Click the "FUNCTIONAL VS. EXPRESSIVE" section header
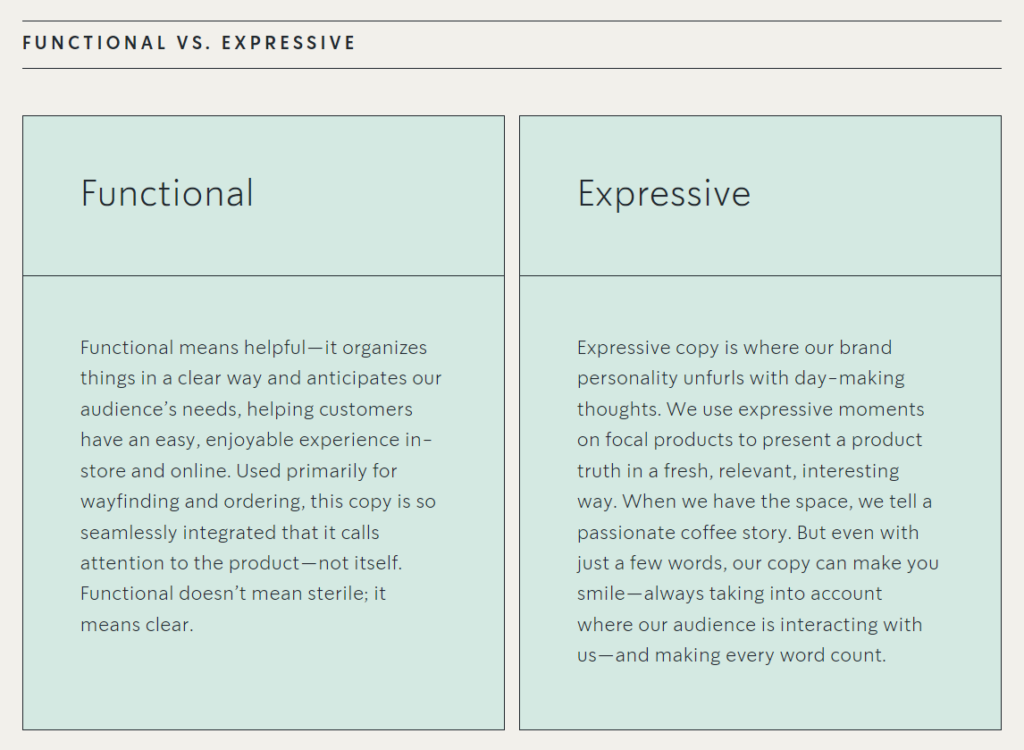This screenshot has width=1024, height=750. (x=189, y=43)
